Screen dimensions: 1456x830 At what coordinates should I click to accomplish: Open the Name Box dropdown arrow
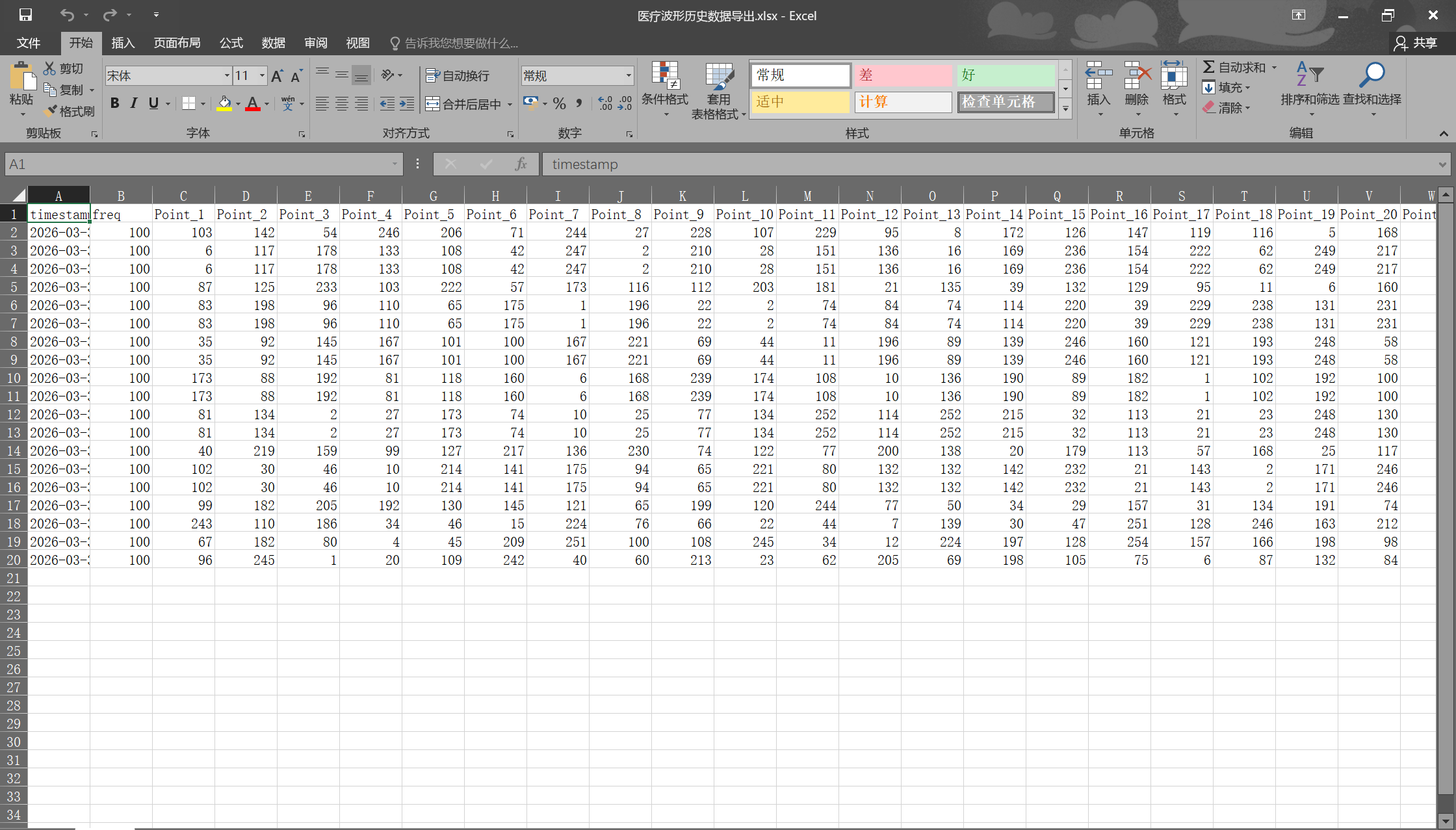point(395,164)
